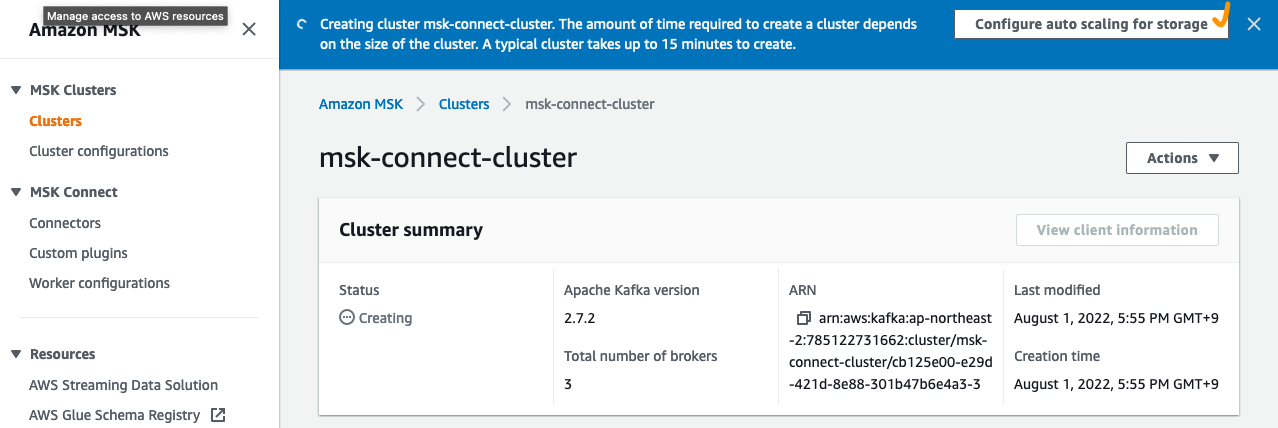Image resolution: width=1278 pixels, height=428 pixels.
Task: Open Cluster configurations page
Action: 99,151
